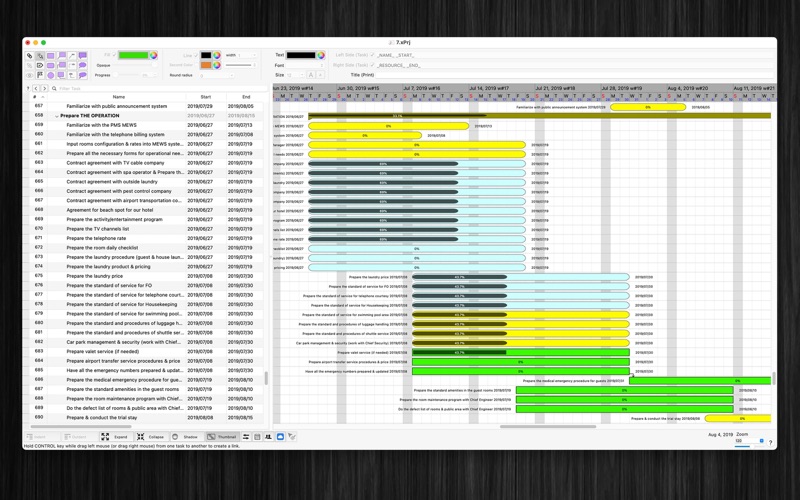Toggle the eye visibility icon
The width and height of the screenshot is (800, 500).
[x=30, y=75]
